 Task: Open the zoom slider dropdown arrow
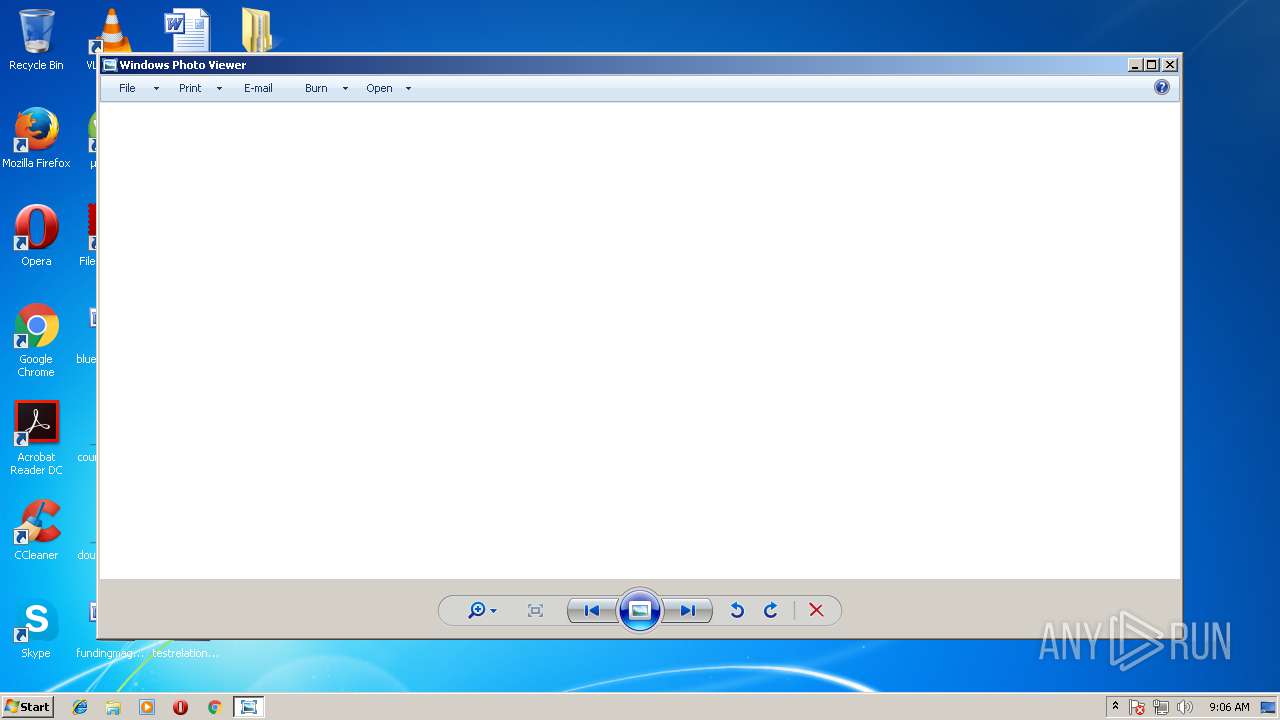pos(493,611)
